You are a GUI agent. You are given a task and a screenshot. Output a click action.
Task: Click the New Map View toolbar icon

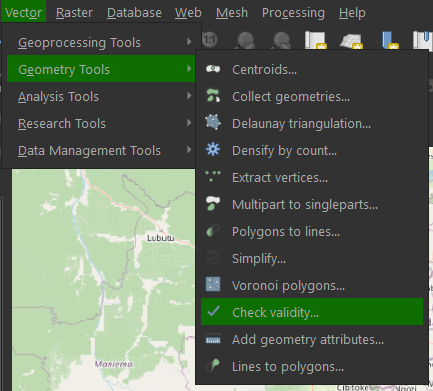click(316, 40)
